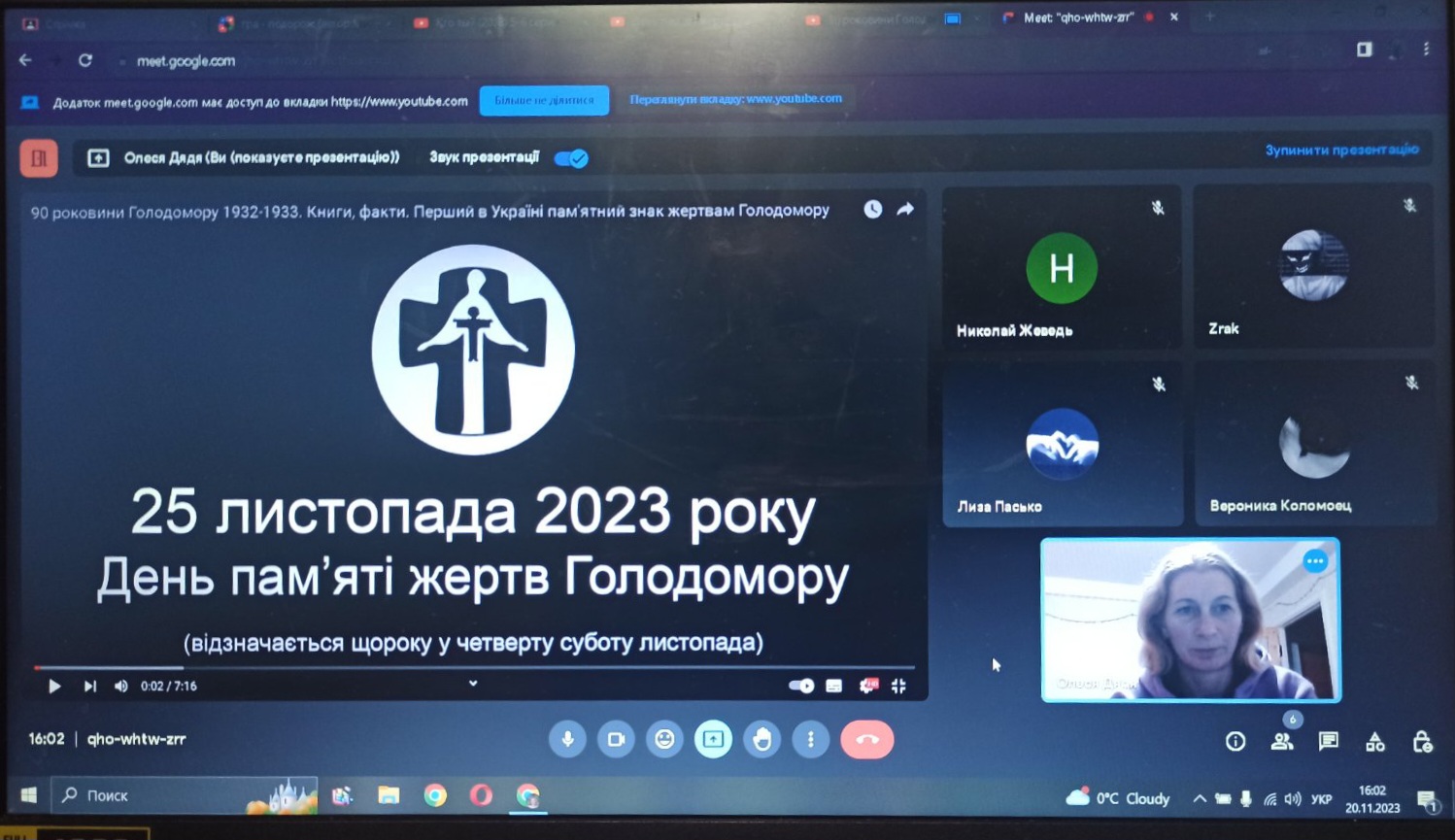Toggle YouTube autoplay switch in player
The width and height of the screenshot is (1455, 840).
tap(801, 686)
